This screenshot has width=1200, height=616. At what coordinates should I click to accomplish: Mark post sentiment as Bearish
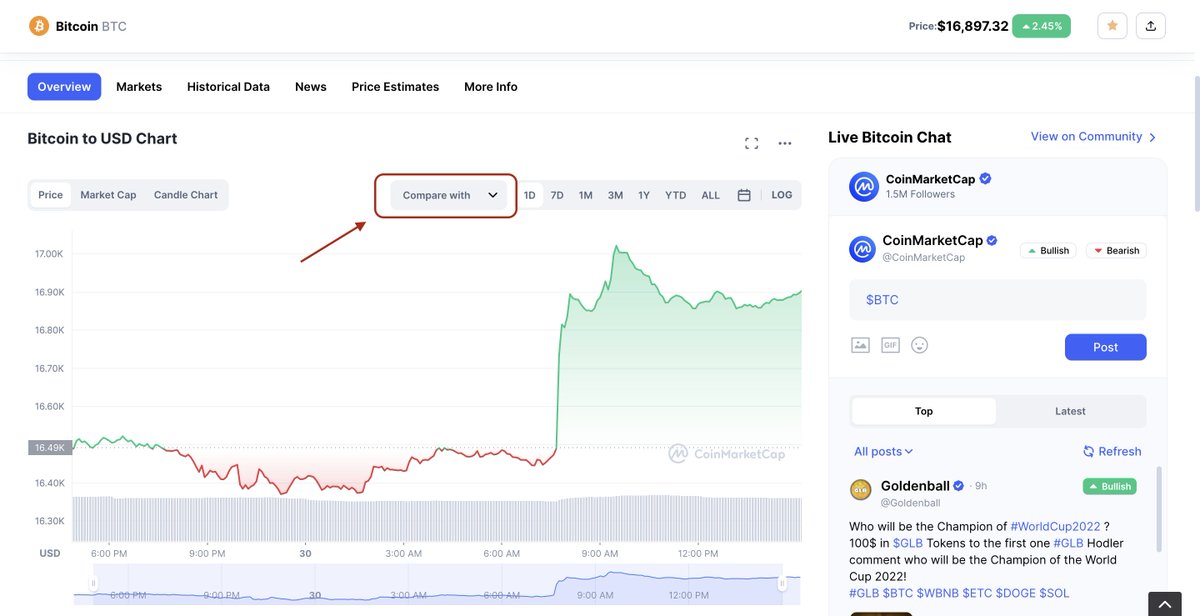(1116, 251)
